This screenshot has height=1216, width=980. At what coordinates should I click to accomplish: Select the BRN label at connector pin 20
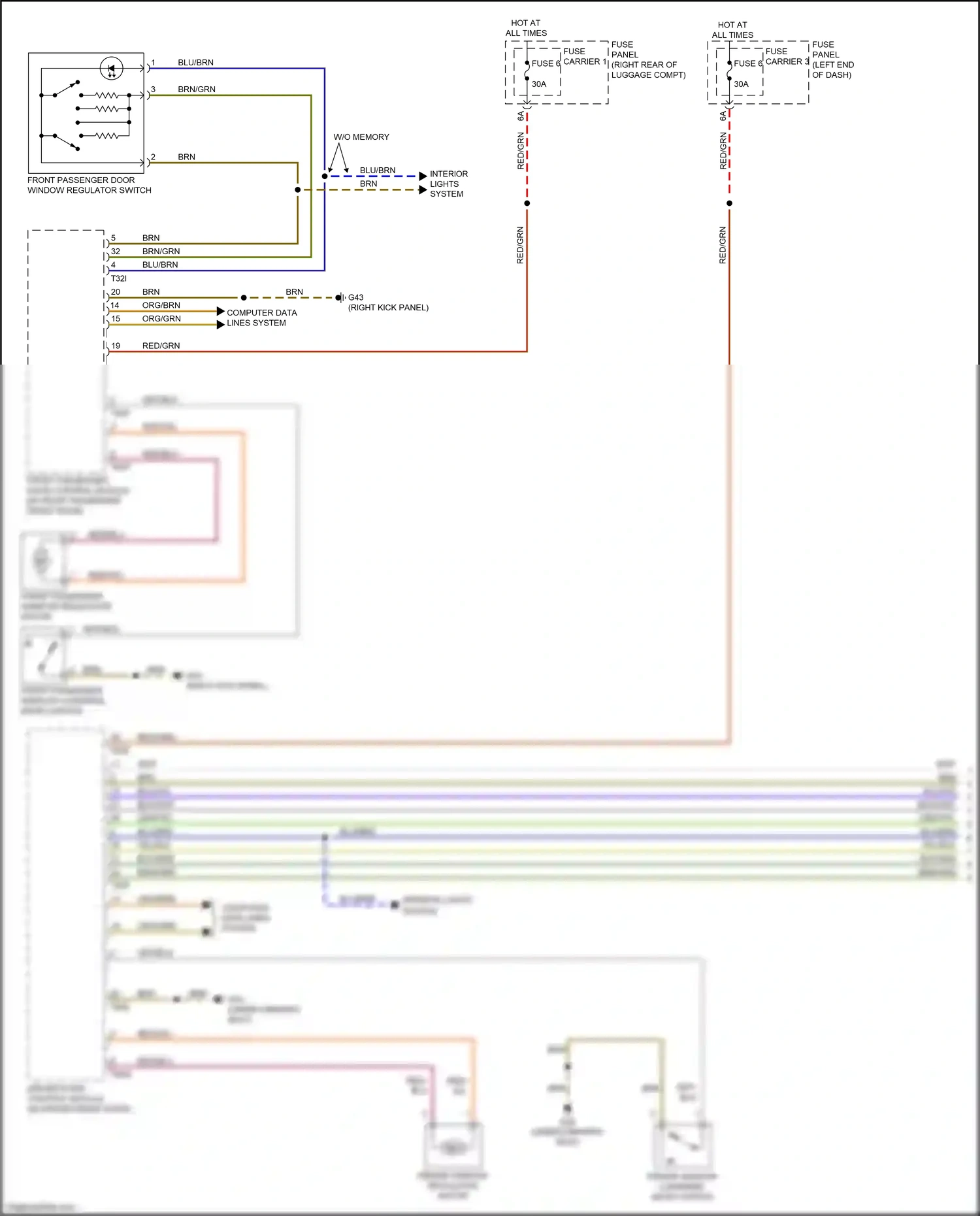point(151,292)
